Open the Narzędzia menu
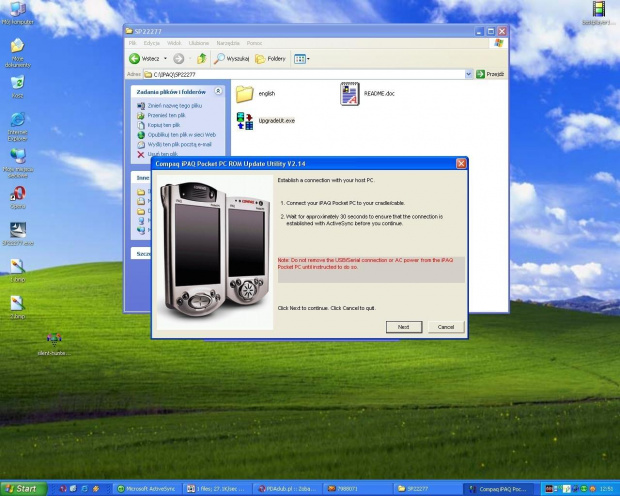Image resolution: width=620 pixels, height=496 pixels. pyautogui.click(x=227, y=43)
